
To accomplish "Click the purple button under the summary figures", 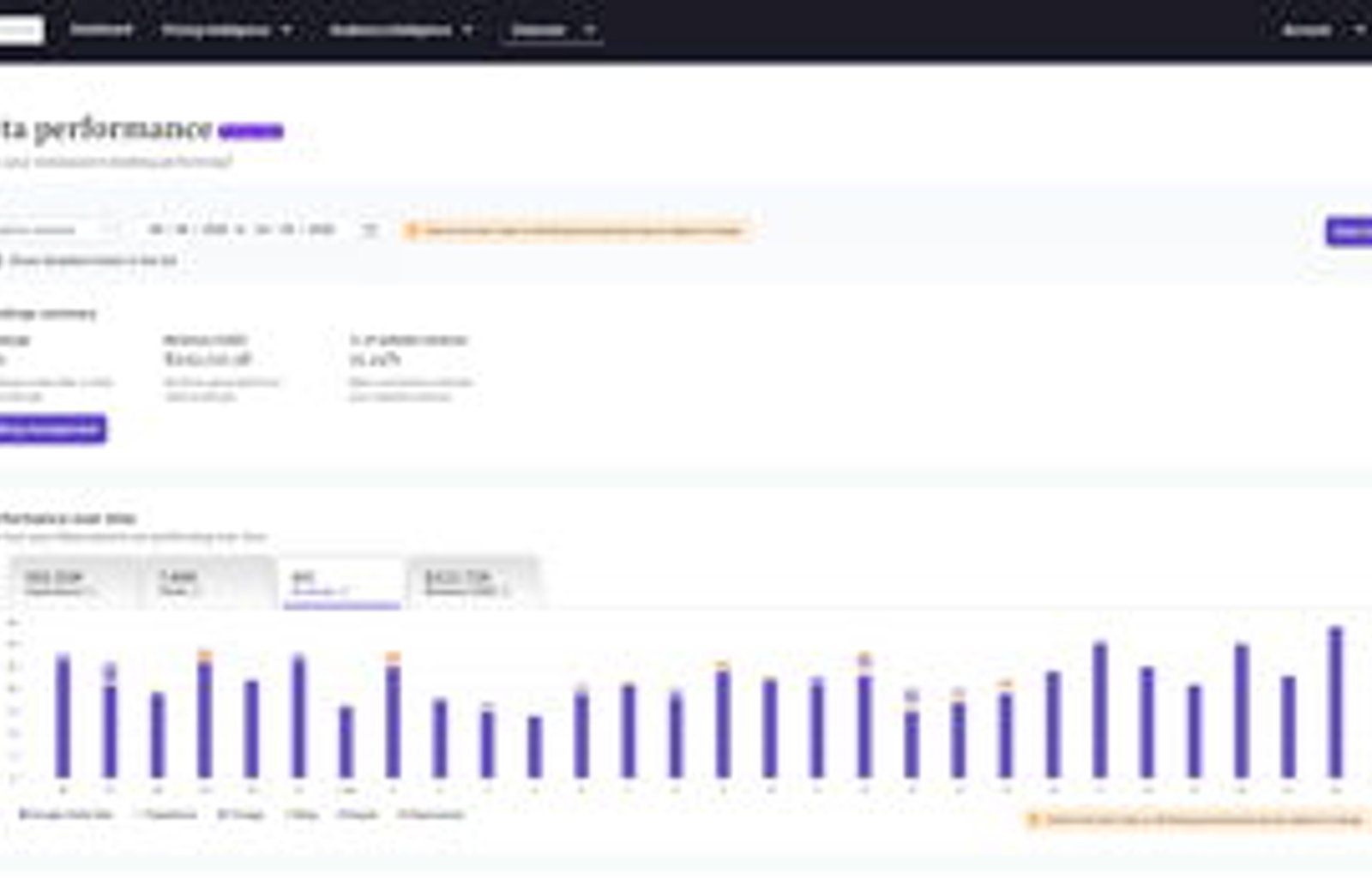I will tap(51, 429).
